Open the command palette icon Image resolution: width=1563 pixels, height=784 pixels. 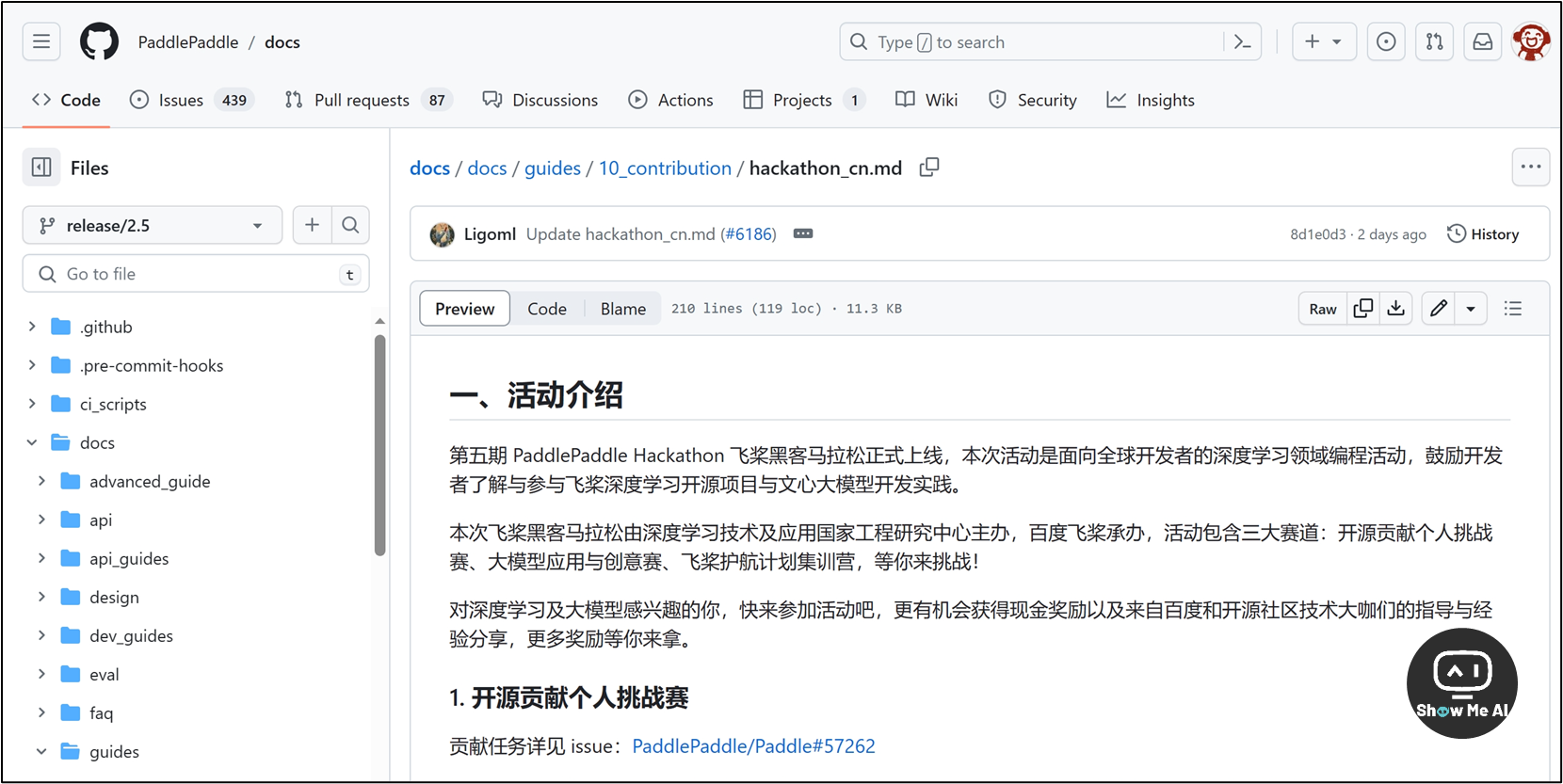click(x=1243, y=41)
